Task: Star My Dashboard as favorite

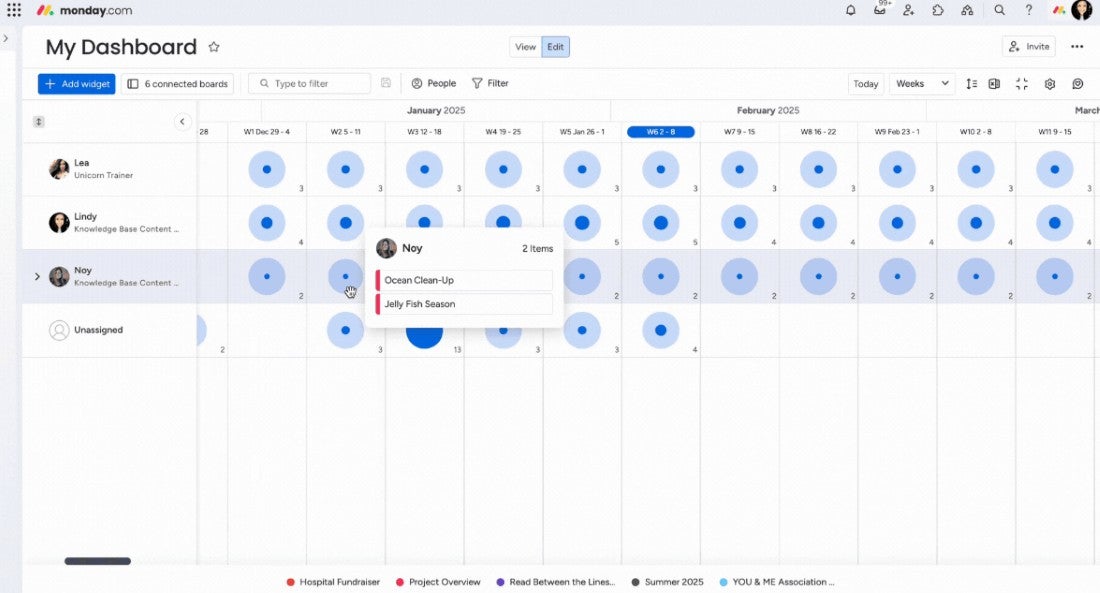Action: [214, 47]
